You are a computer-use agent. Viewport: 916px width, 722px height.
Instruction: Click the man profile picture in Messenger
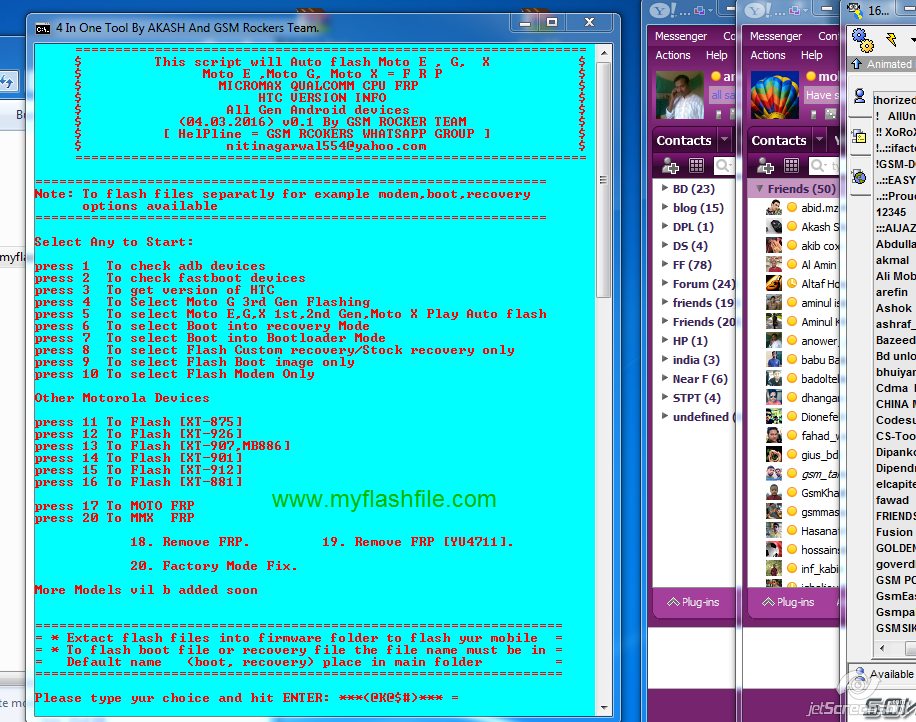tap(679, 95)
